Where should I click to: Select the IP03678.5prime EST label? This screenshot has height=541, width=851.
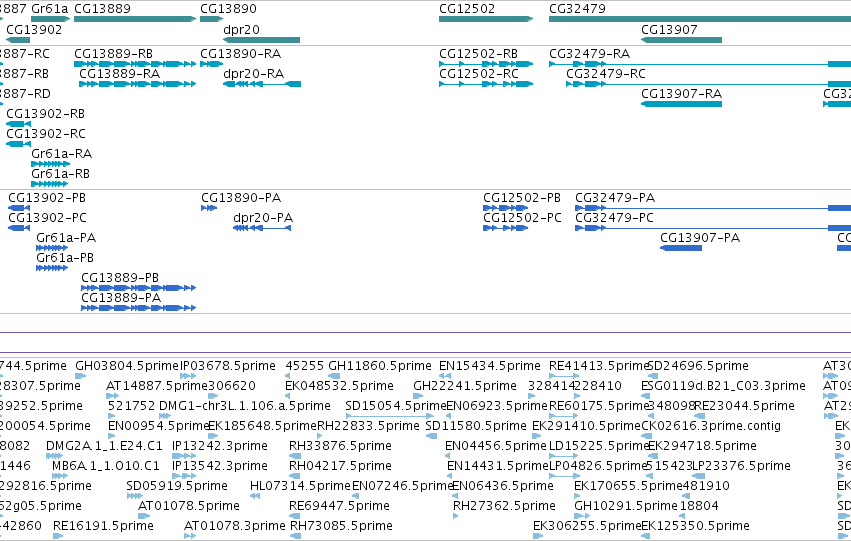click(227, 366)
